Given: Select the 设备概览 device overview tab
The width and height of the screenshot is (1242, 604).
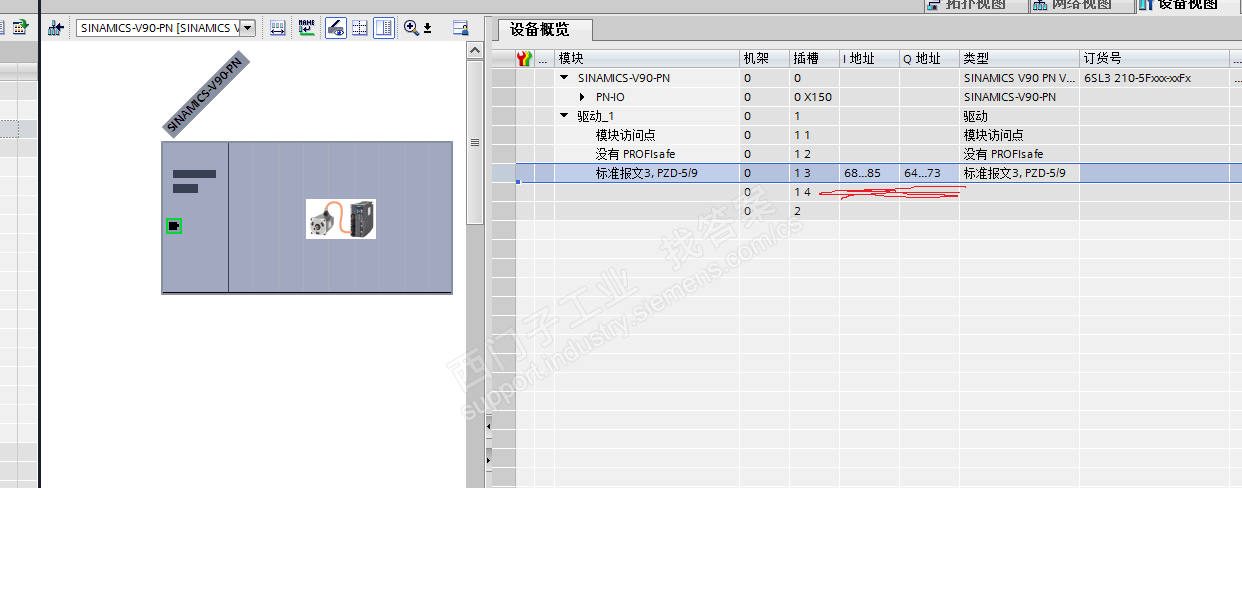Looking at the screenshot, I should 545,30.
